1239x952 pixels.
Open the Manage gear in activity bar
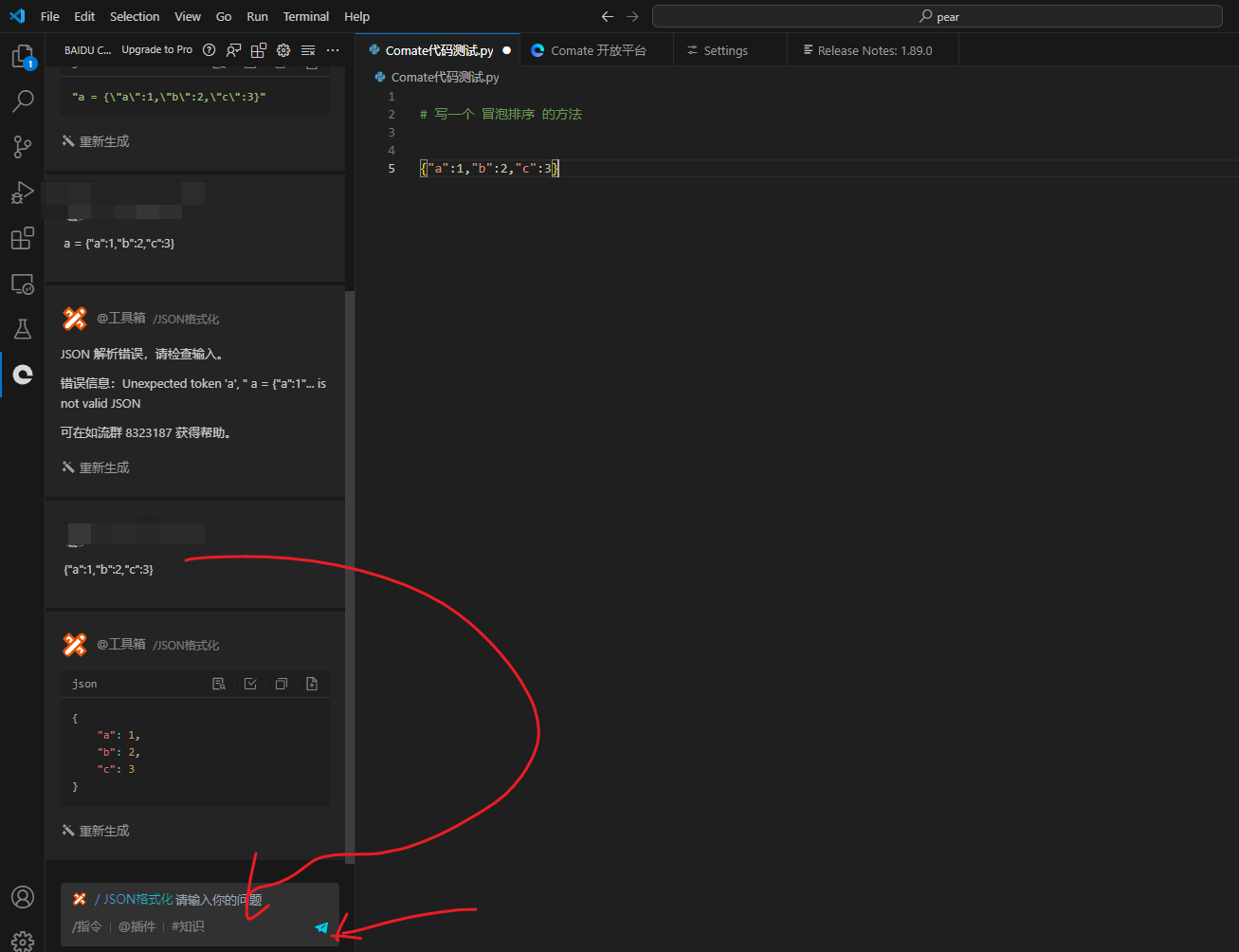pyautogui.click(x=23, y=941)
